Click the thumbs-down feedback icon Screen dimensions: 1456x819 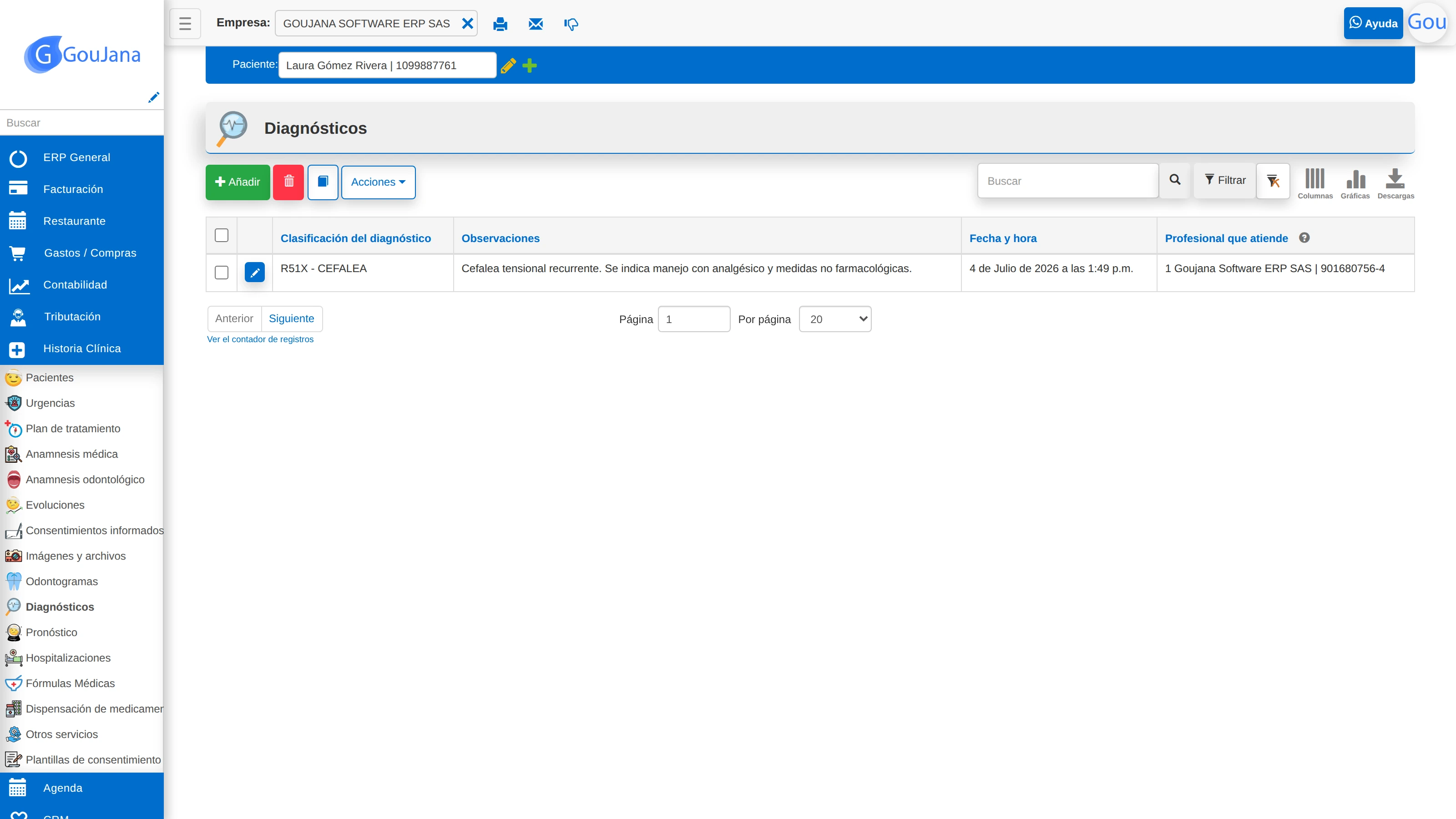571,24
